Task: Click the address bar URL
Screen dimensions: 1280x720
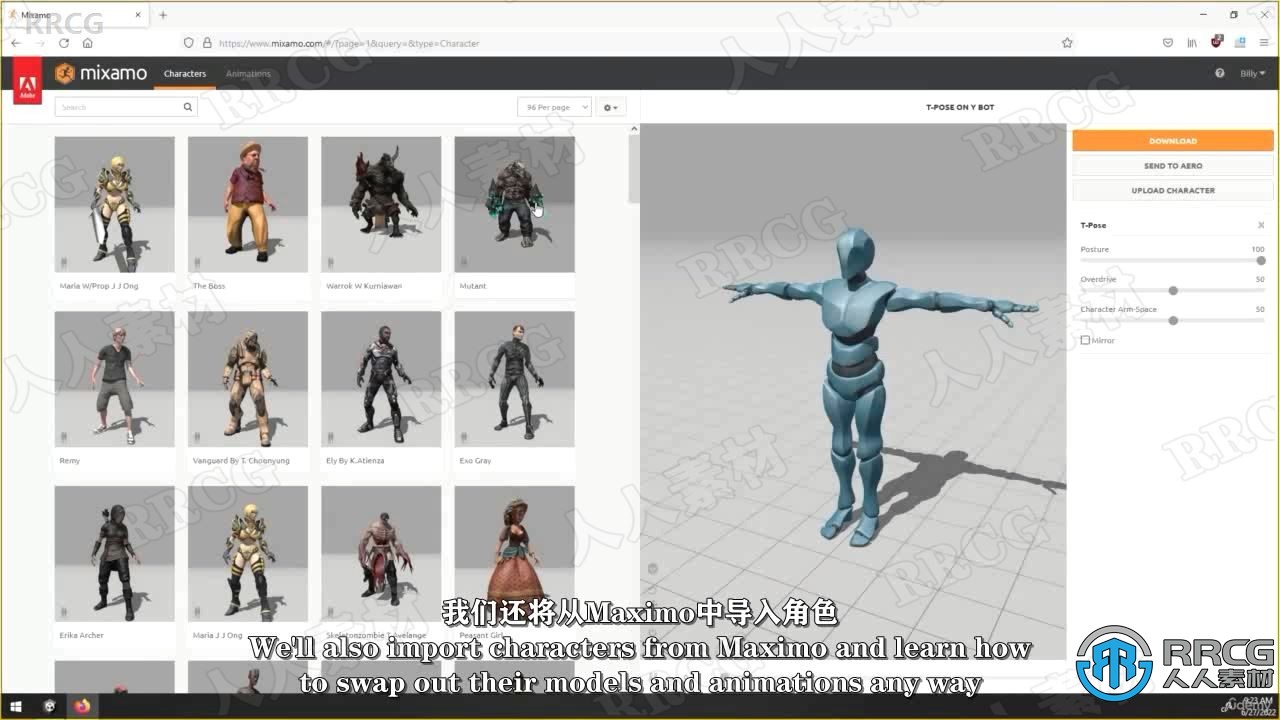Action: [x=349, y=43]
